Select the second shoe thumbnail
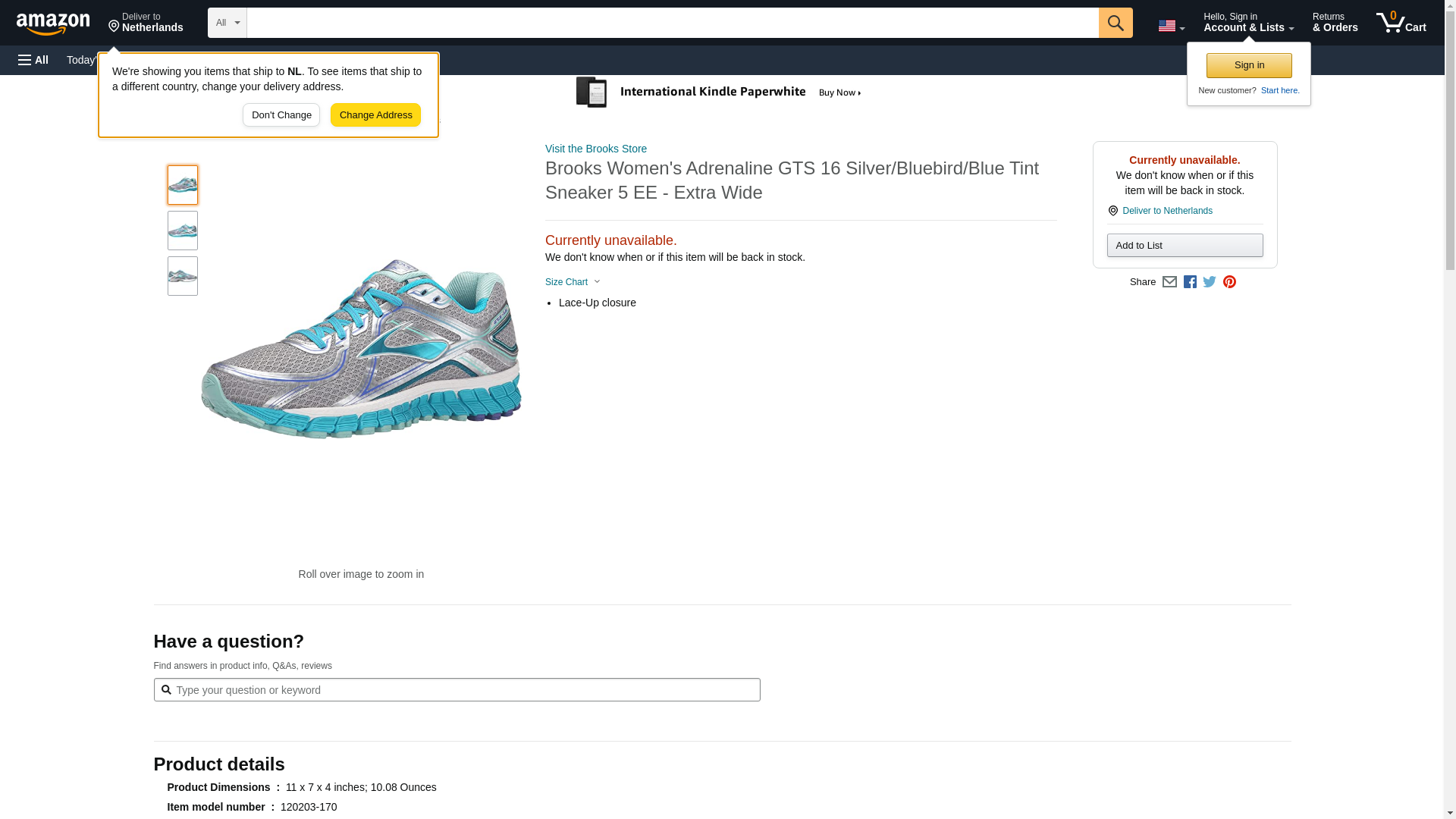This screenshot has height=819, width=1456. 183,231
